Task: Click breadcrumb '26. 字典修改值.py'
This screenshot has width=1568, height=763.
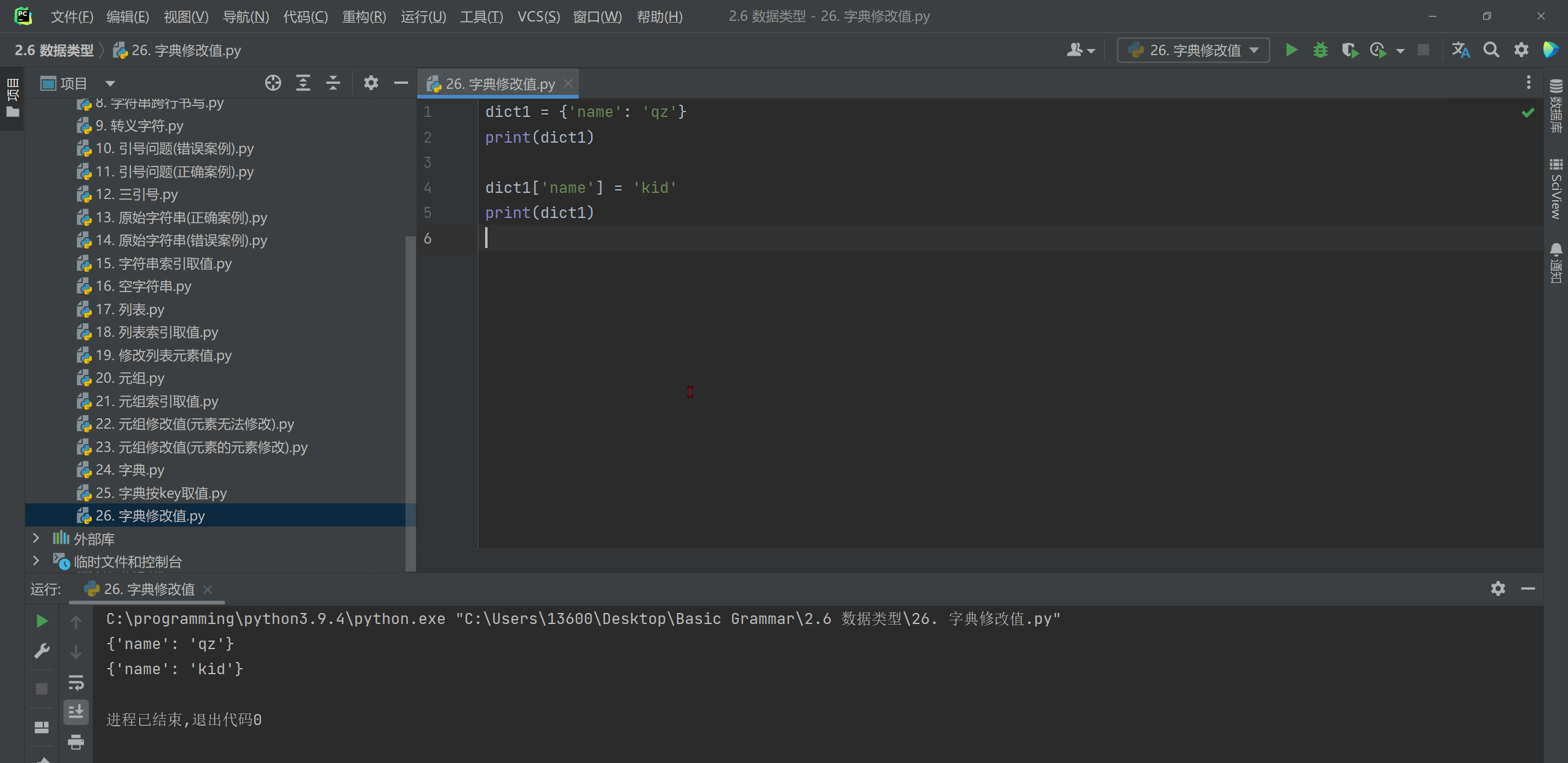Action: click(178, 50)
